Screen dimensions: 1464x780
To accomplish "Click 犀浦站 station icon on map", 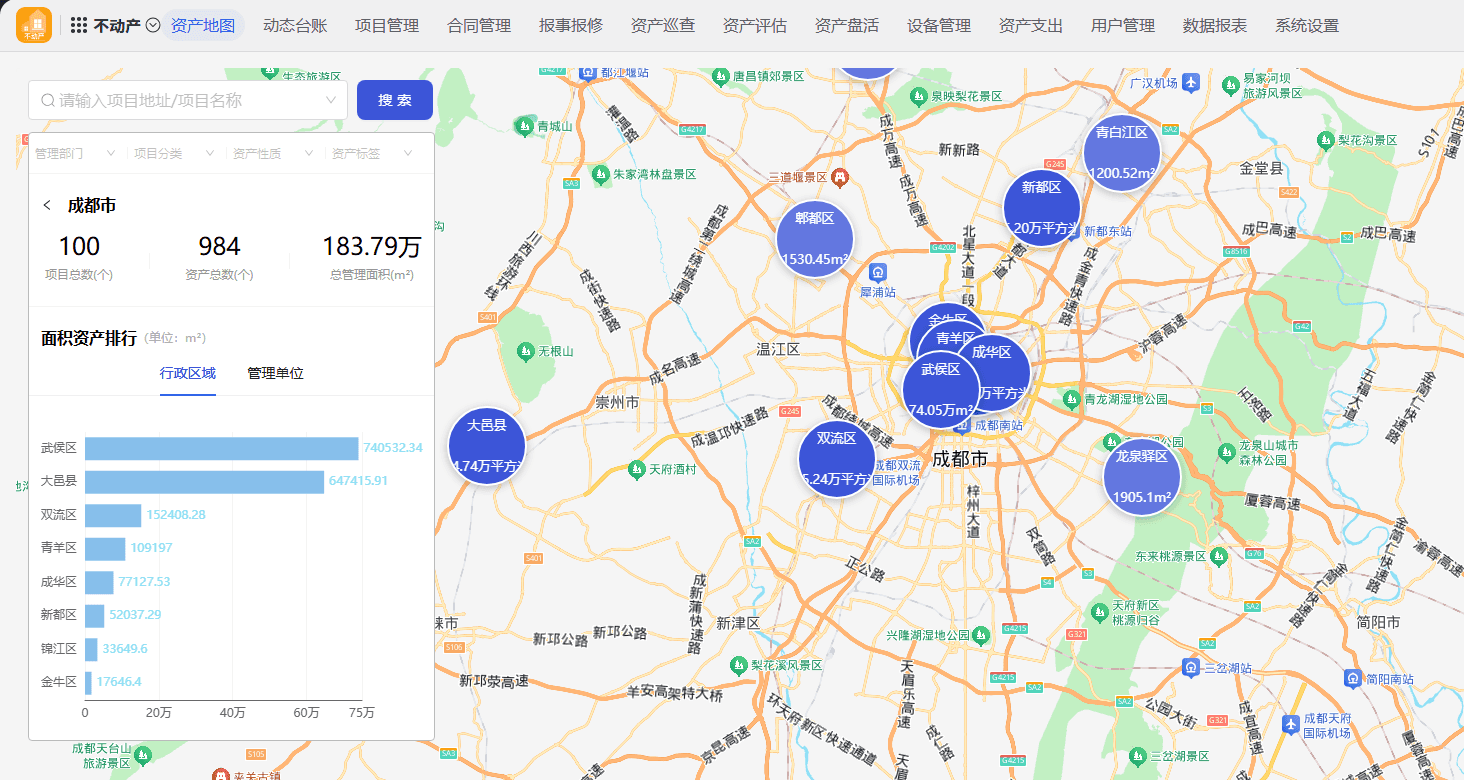I will 878,271.
